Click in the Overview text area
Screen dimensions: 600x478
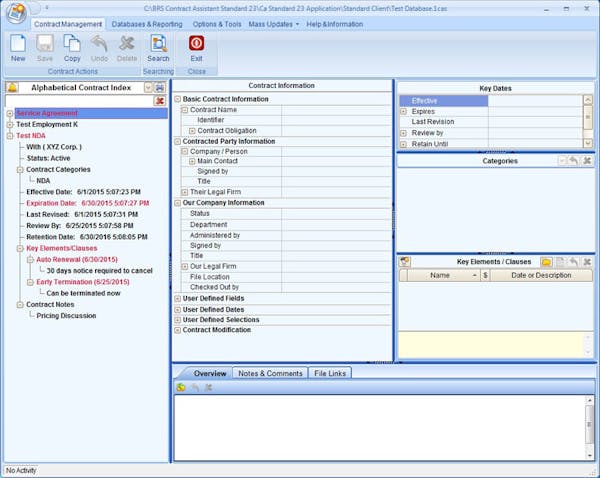click(379, 427)
